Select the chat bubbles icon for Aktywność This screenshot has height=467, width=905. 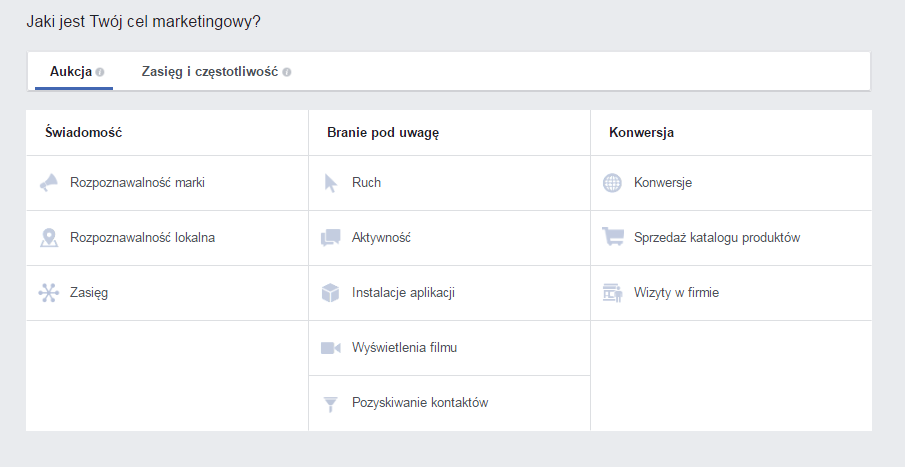pos(331,238)
